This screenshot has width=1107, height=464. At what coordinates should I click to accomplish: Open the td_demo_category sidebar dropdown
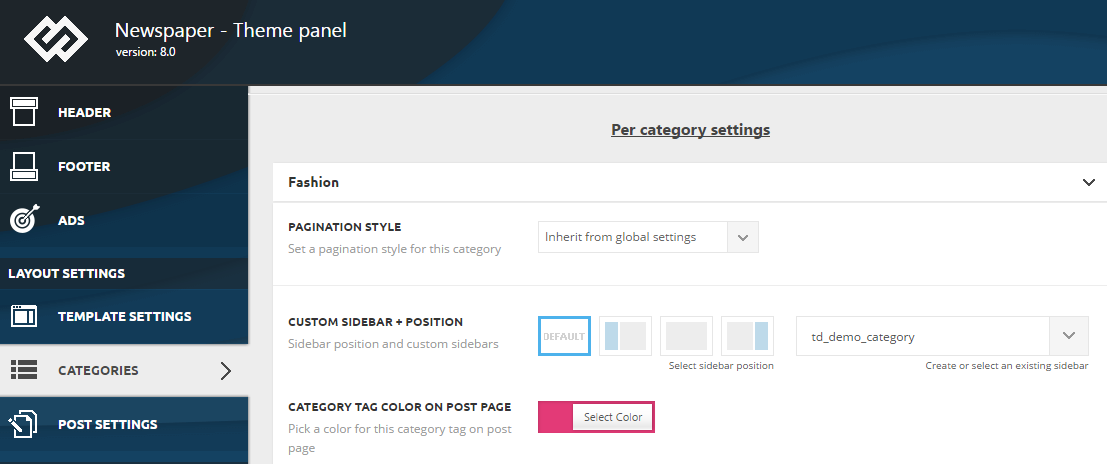(943, 336)
